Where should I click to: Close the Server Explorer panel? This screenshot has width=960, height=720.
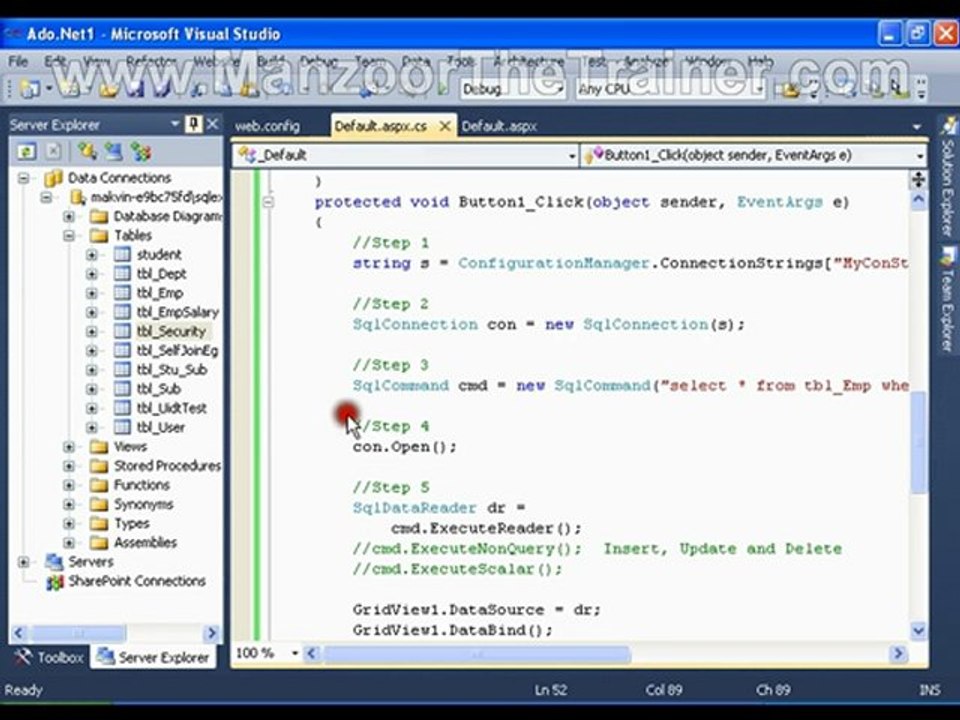click(x=212, y=124)
